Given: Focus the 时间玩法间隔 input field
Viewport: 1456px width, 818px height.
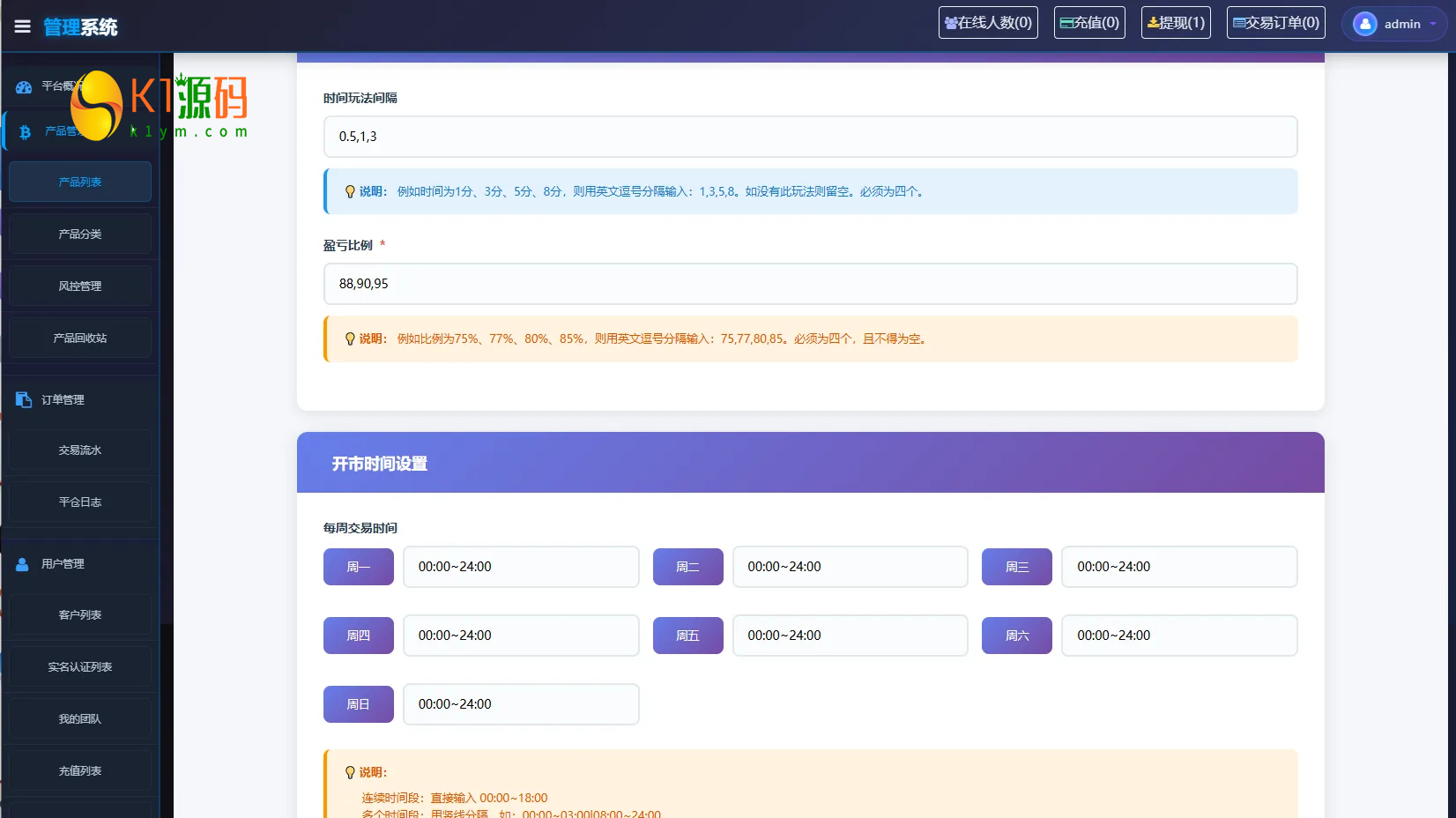Looking at the screenshot, I should [810, 137].
